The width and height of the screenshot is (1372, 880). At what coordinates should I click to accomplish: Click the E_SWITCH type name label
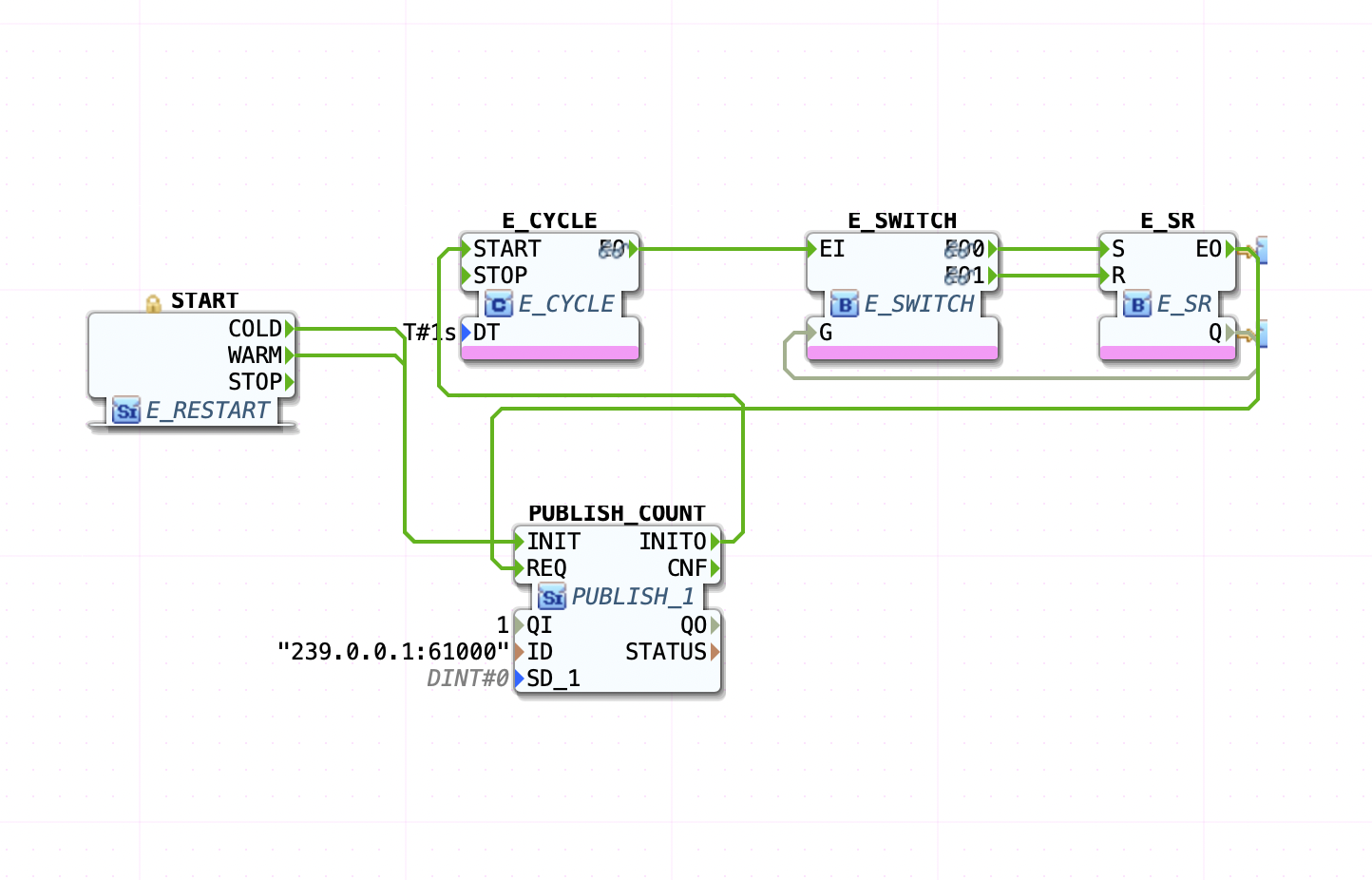tap(920, 304)
